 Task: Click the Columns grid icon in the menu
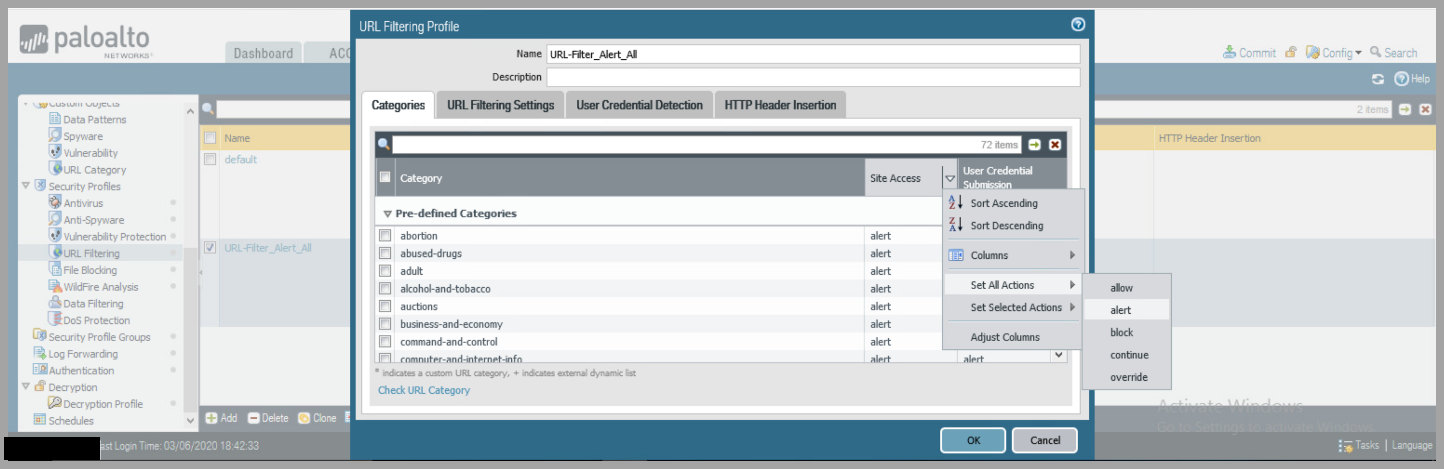(x=955, y=255)
